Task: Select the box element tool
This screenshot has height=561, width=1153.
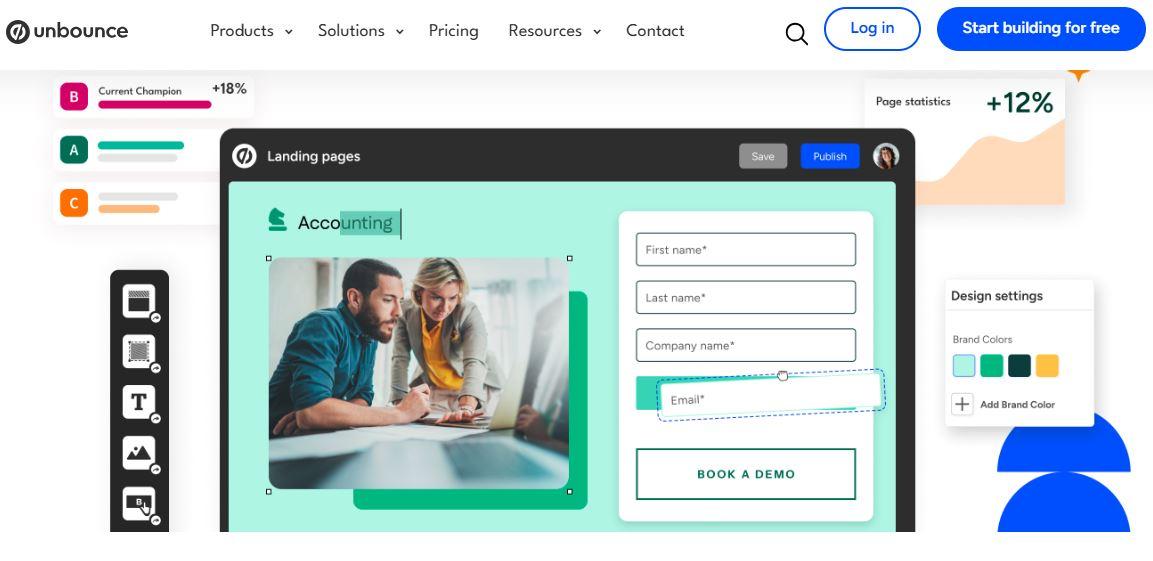Action: (x=139, y=351)
